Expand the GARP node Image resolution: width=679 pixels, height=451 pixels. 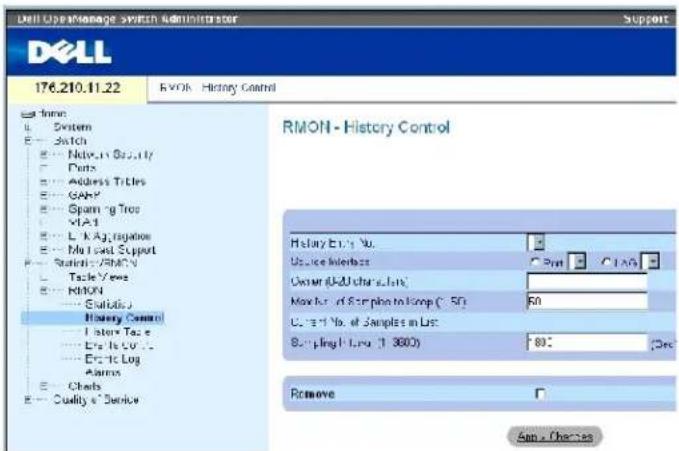tap(43, 195)
